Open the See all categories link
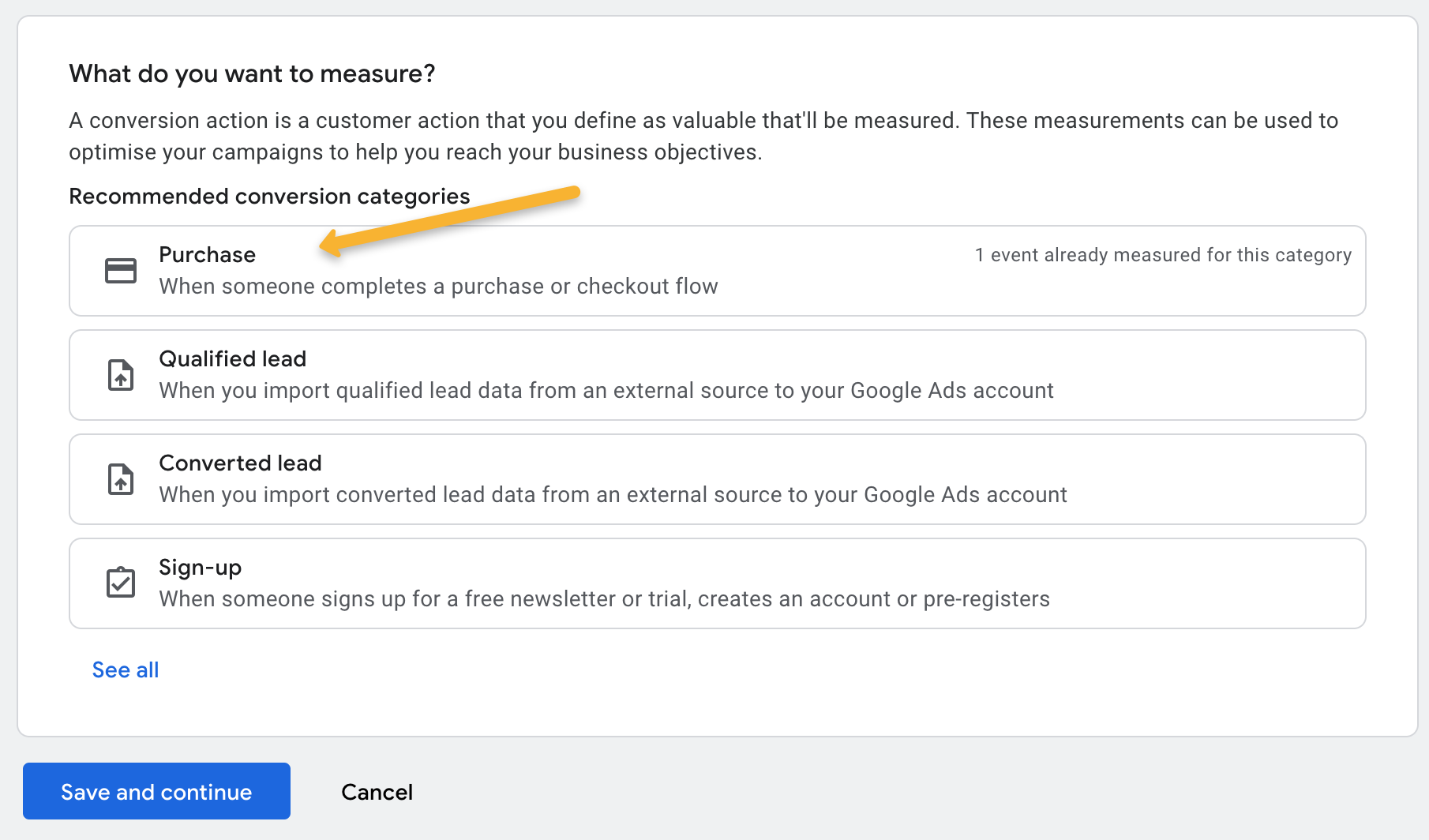This screenshot has width=1429, height=840. click(126, 670)
